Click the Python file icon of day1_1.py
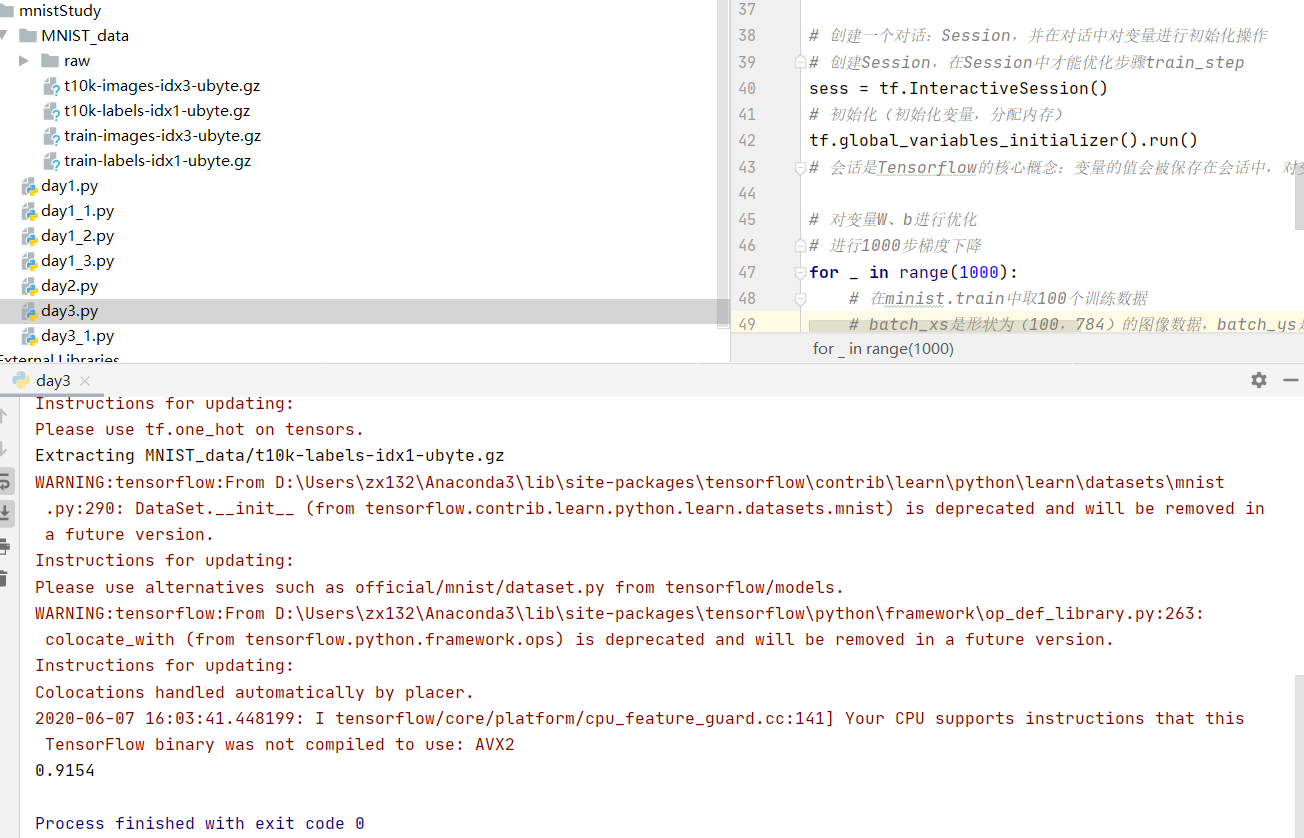Screen dimensions: 1304x838 30,211
